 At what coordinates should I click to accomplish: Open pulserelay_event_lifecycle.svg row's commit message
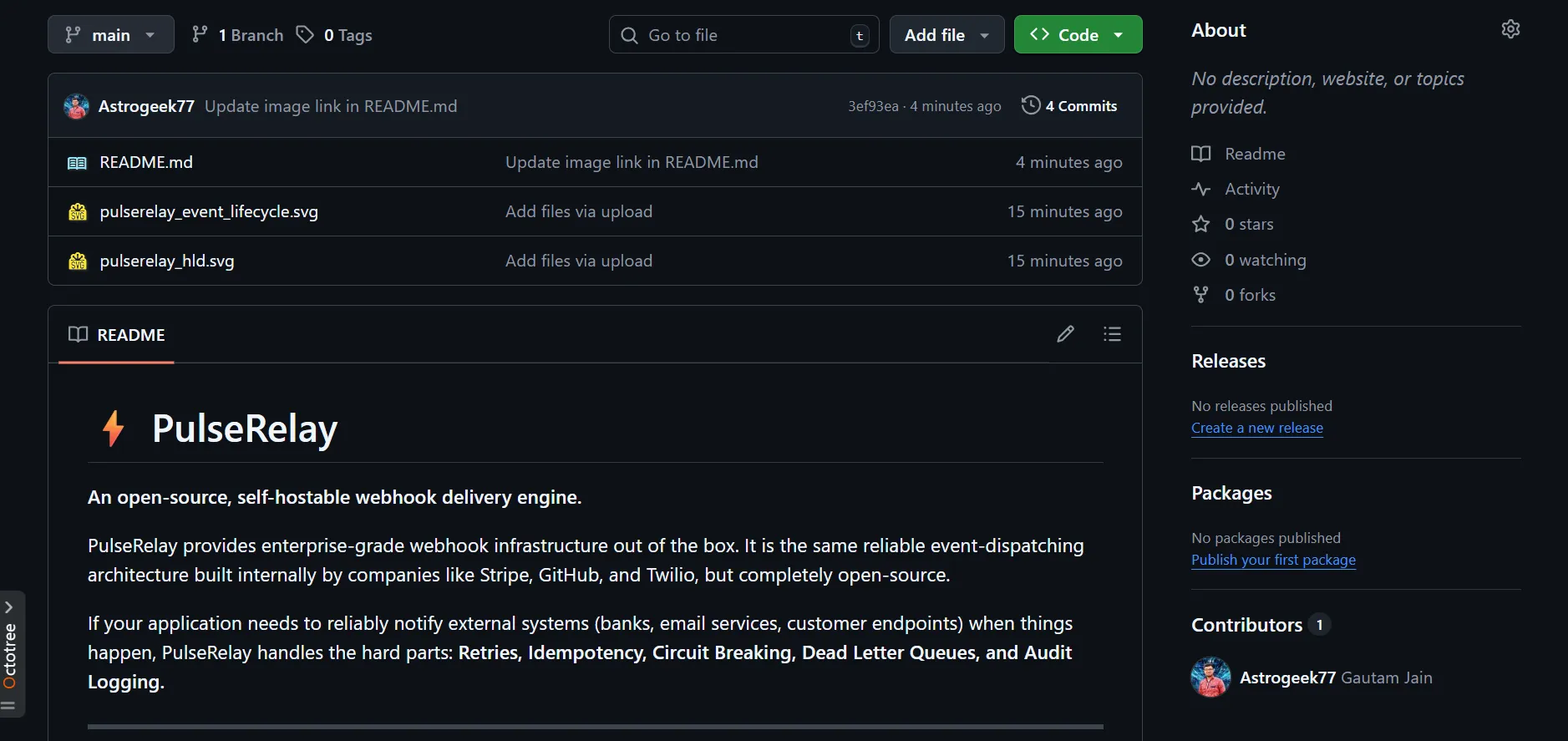pos(579,211)
